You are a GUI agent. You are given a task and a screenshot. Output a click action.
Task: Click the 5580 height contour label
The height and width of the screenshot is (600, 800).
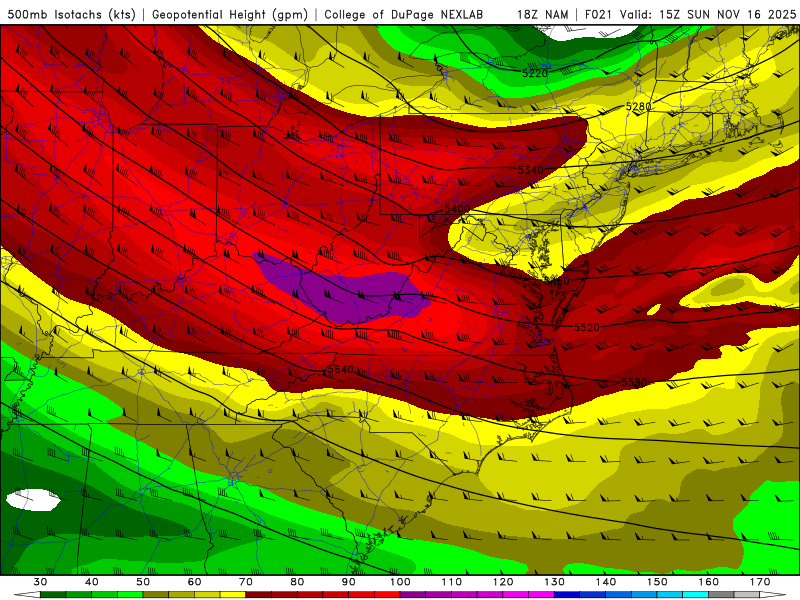pos(634,382)
